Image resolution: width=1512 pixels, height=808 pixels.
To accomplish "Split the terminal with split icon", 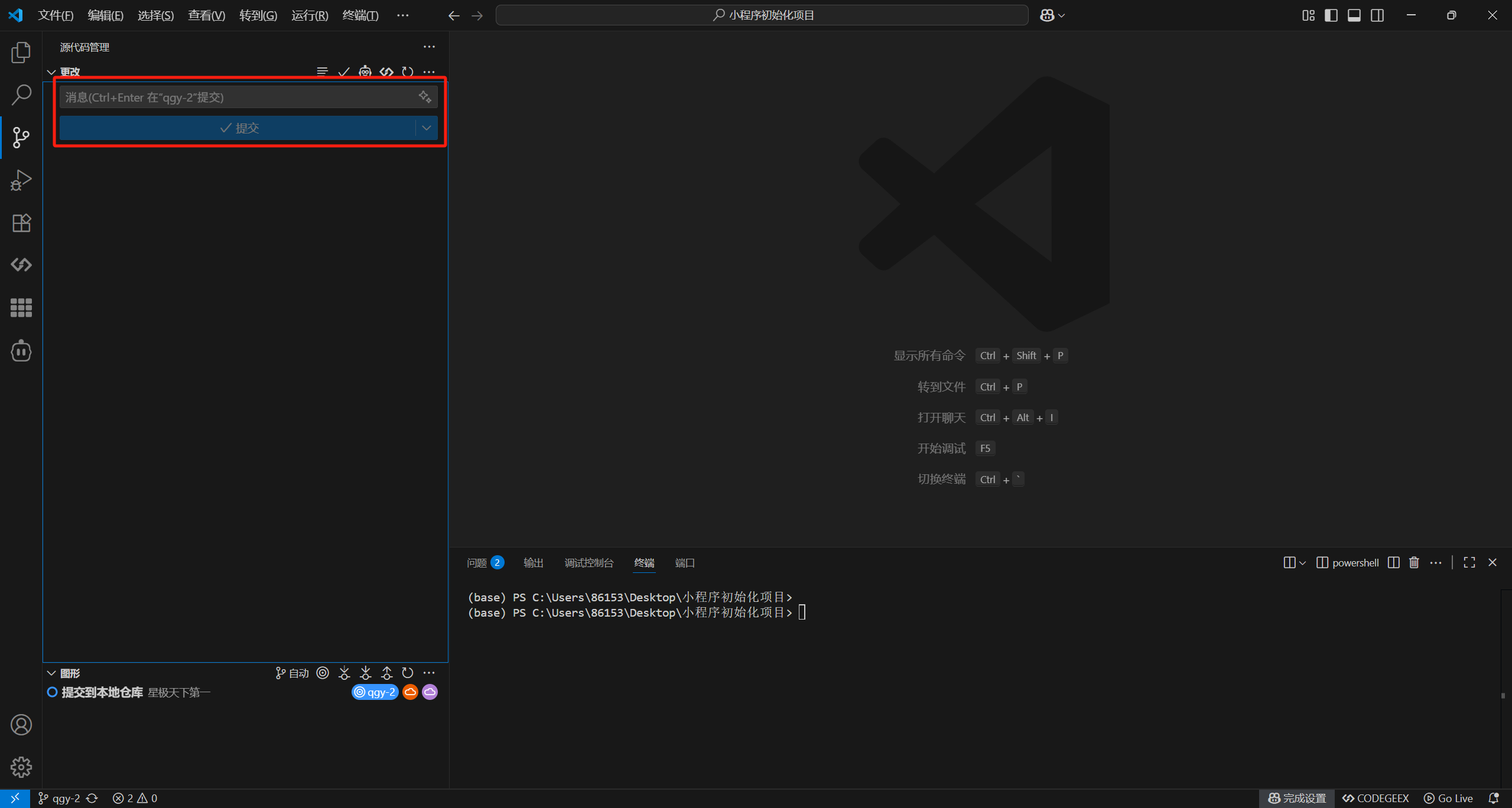I will click(x=1393, y=562).
